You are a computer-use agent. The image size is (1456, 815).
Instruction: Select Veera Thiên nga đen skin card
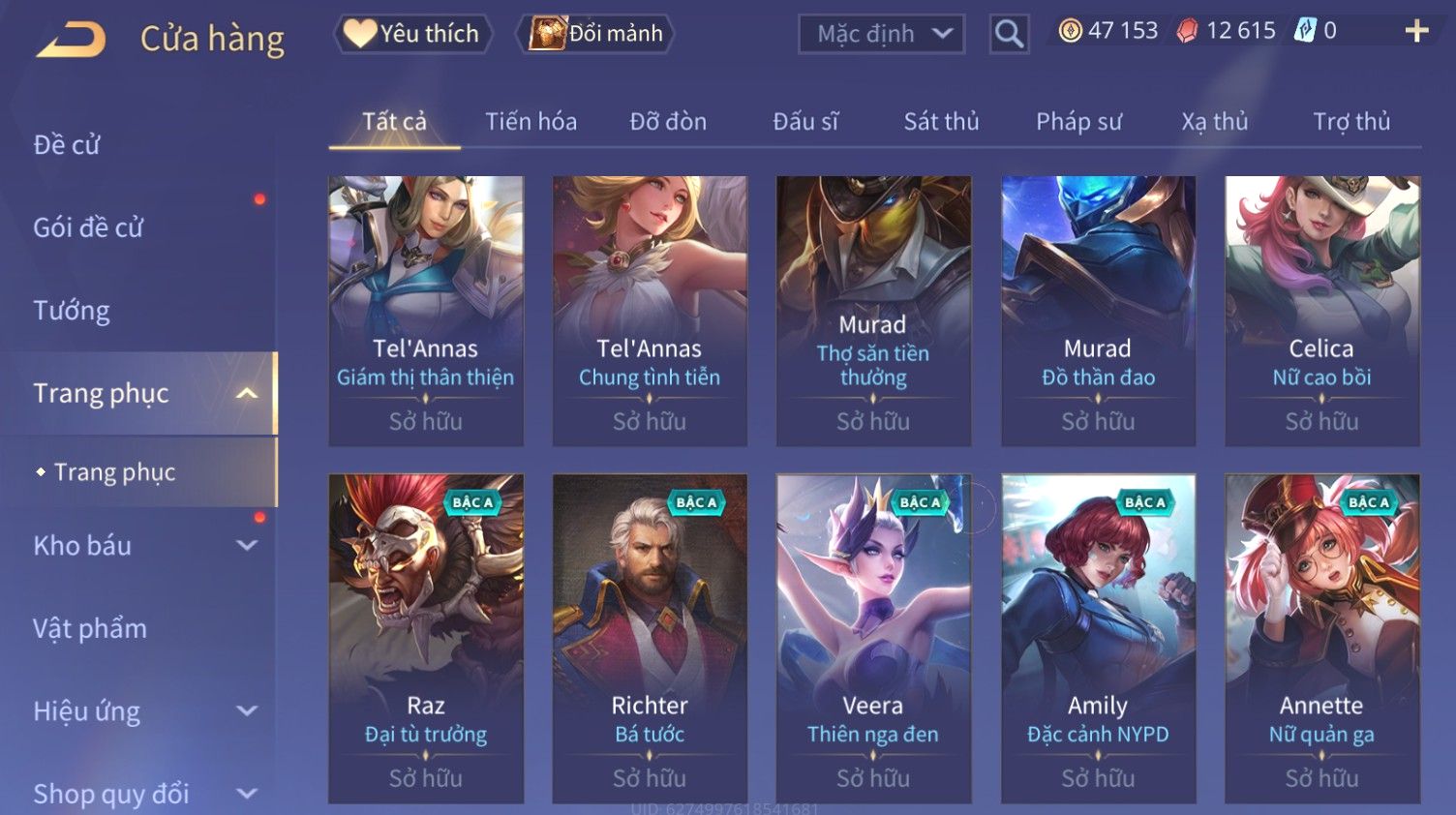click(873, 639)
